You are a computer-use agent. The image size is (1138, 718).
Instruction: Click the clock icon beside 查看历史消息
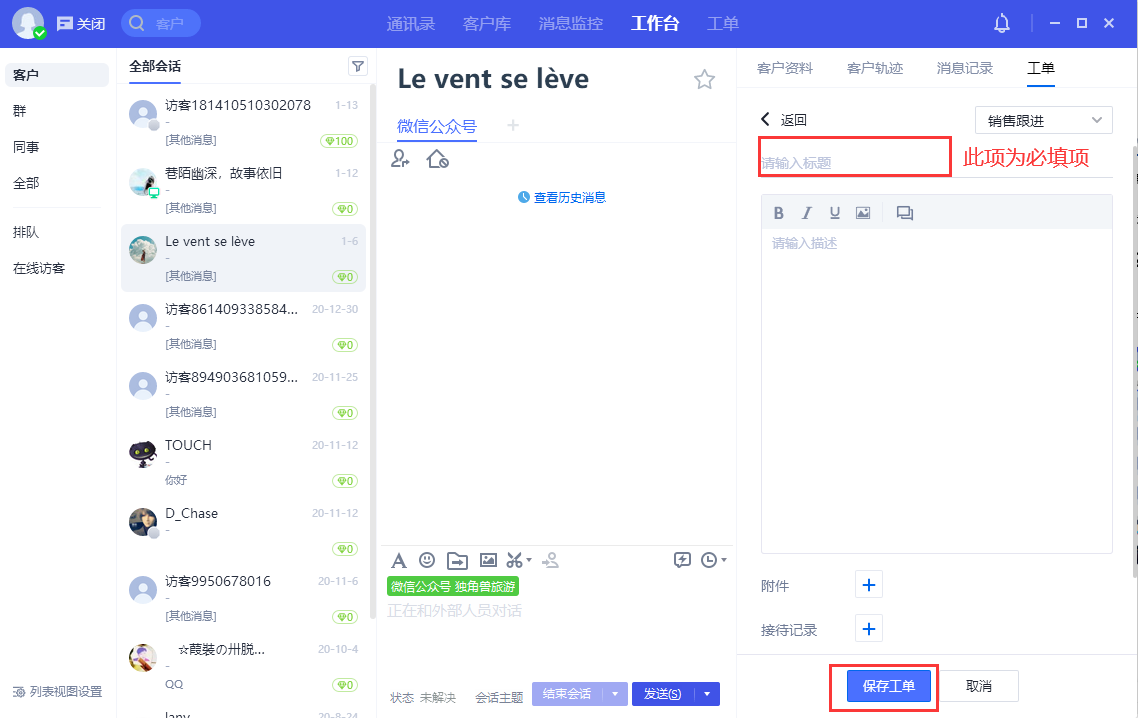523,197
